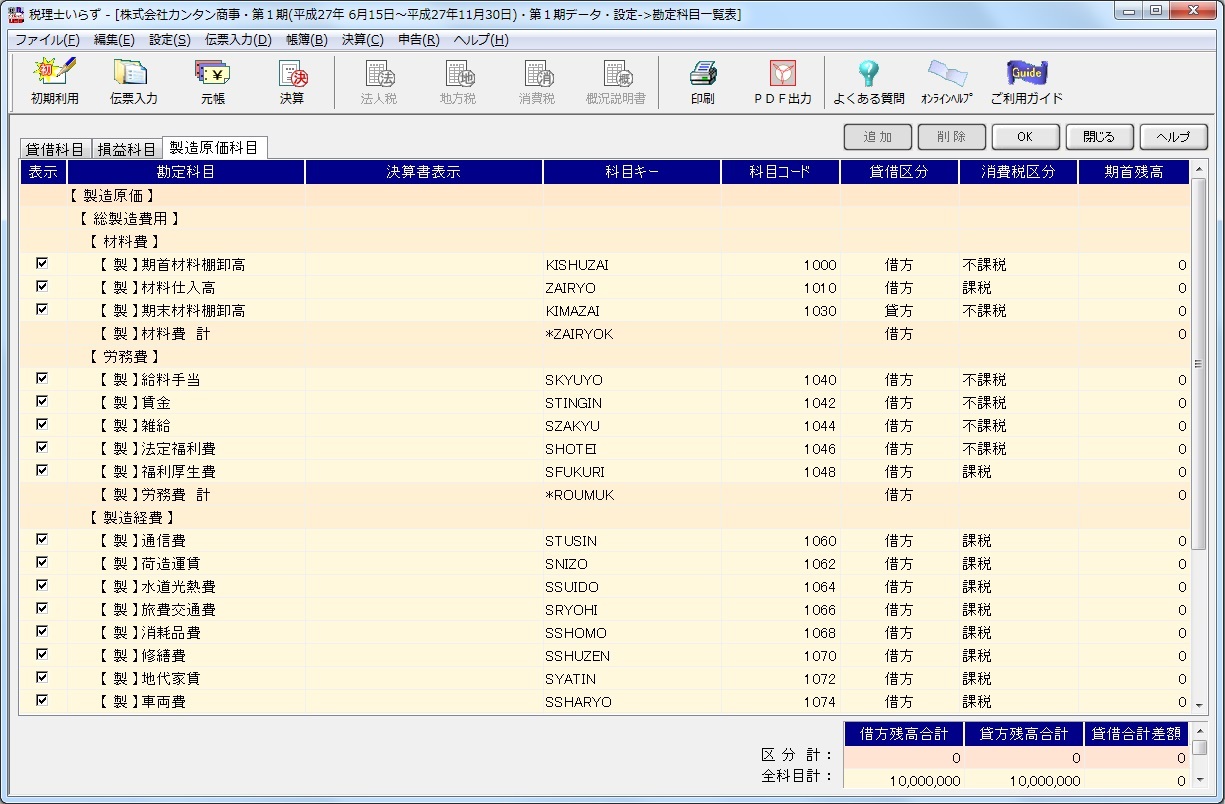Toggle the 表示 checkbox for 賃金
The height and width of the screenshot is (804, 1225).
pyautogui.click(x=42, y=402)
